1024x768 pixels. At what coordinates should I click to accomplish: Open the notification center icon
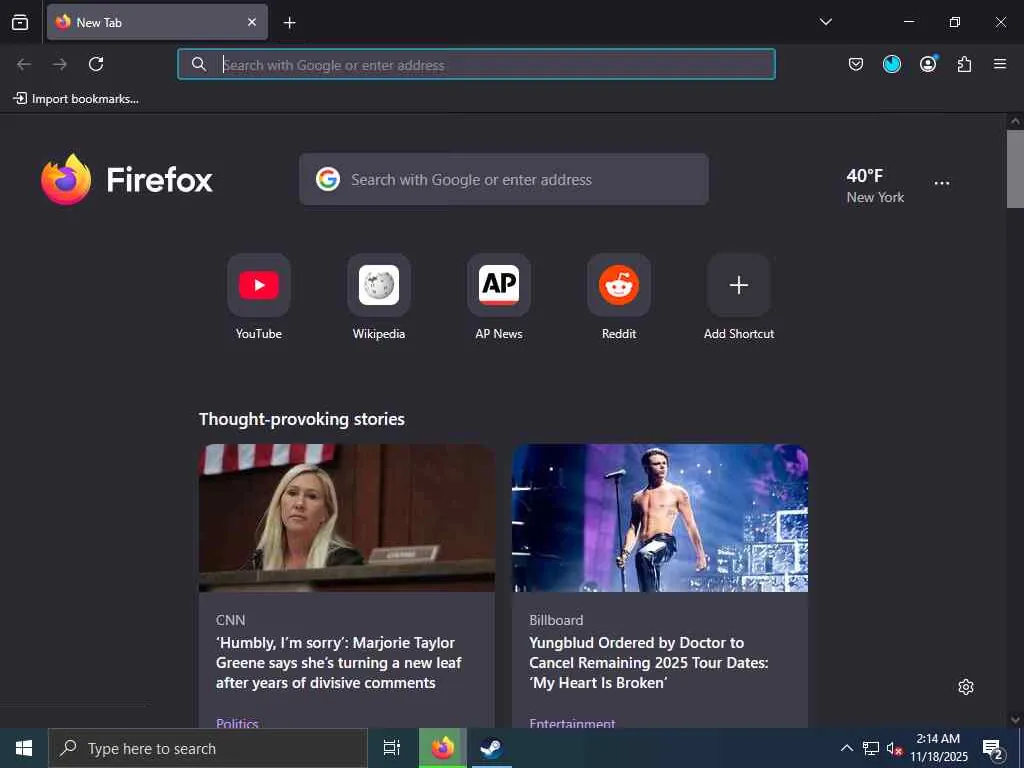point(993,748)
